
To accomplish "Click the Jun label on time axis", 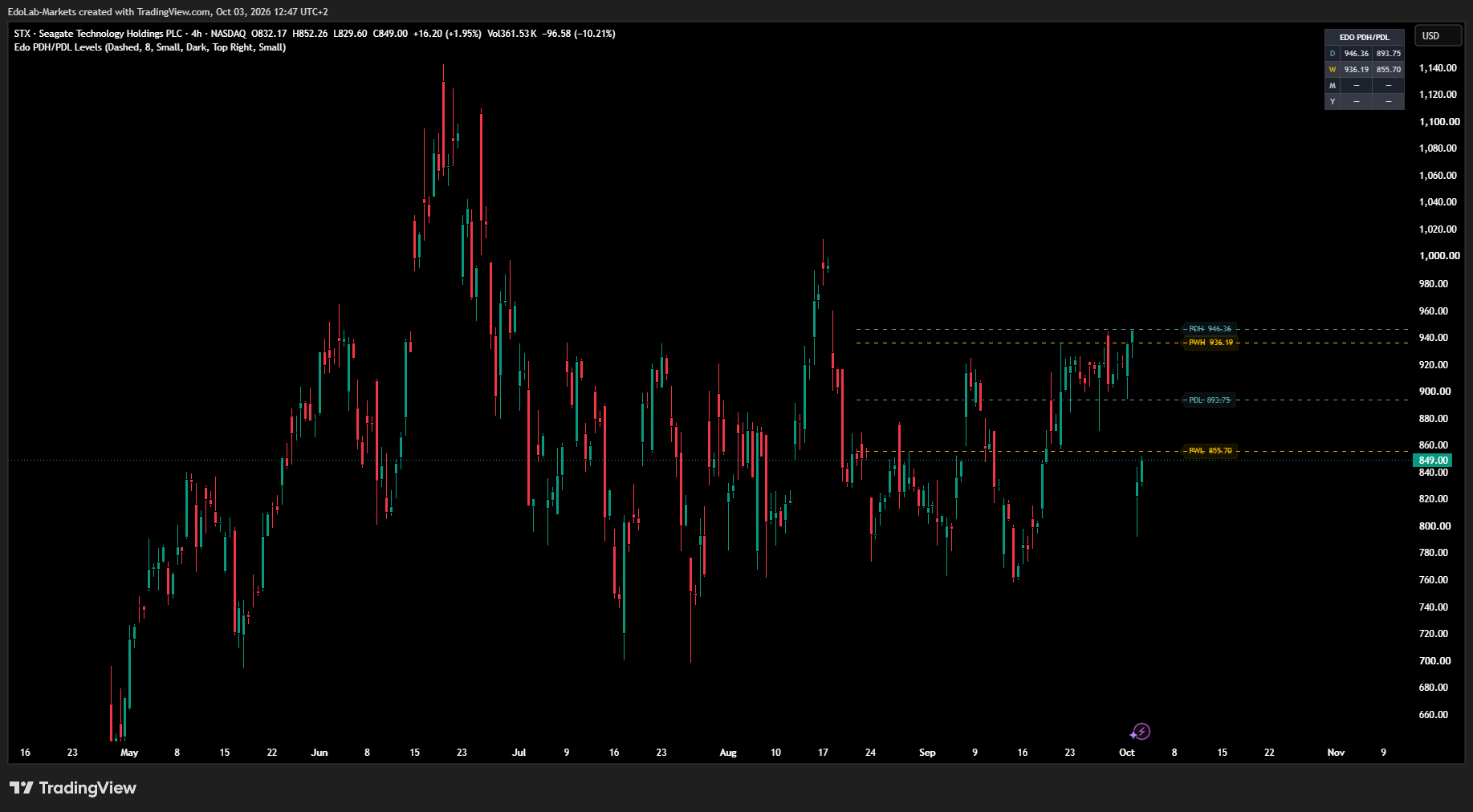I will tap(319, 753).
